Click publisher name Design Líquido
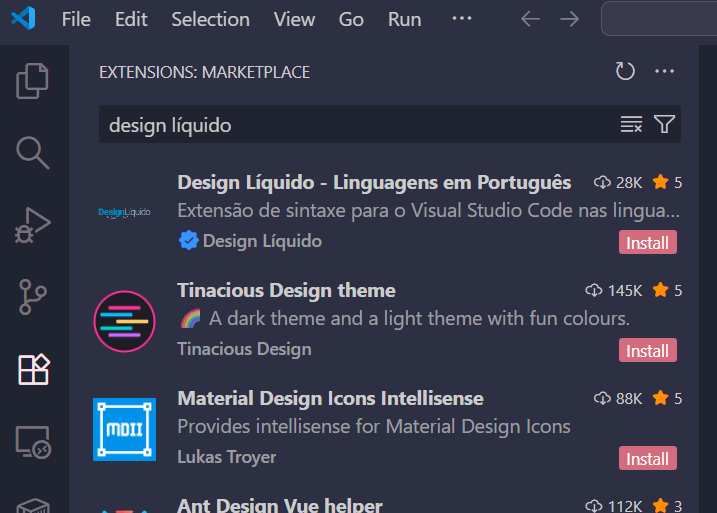 coord(262,241)
